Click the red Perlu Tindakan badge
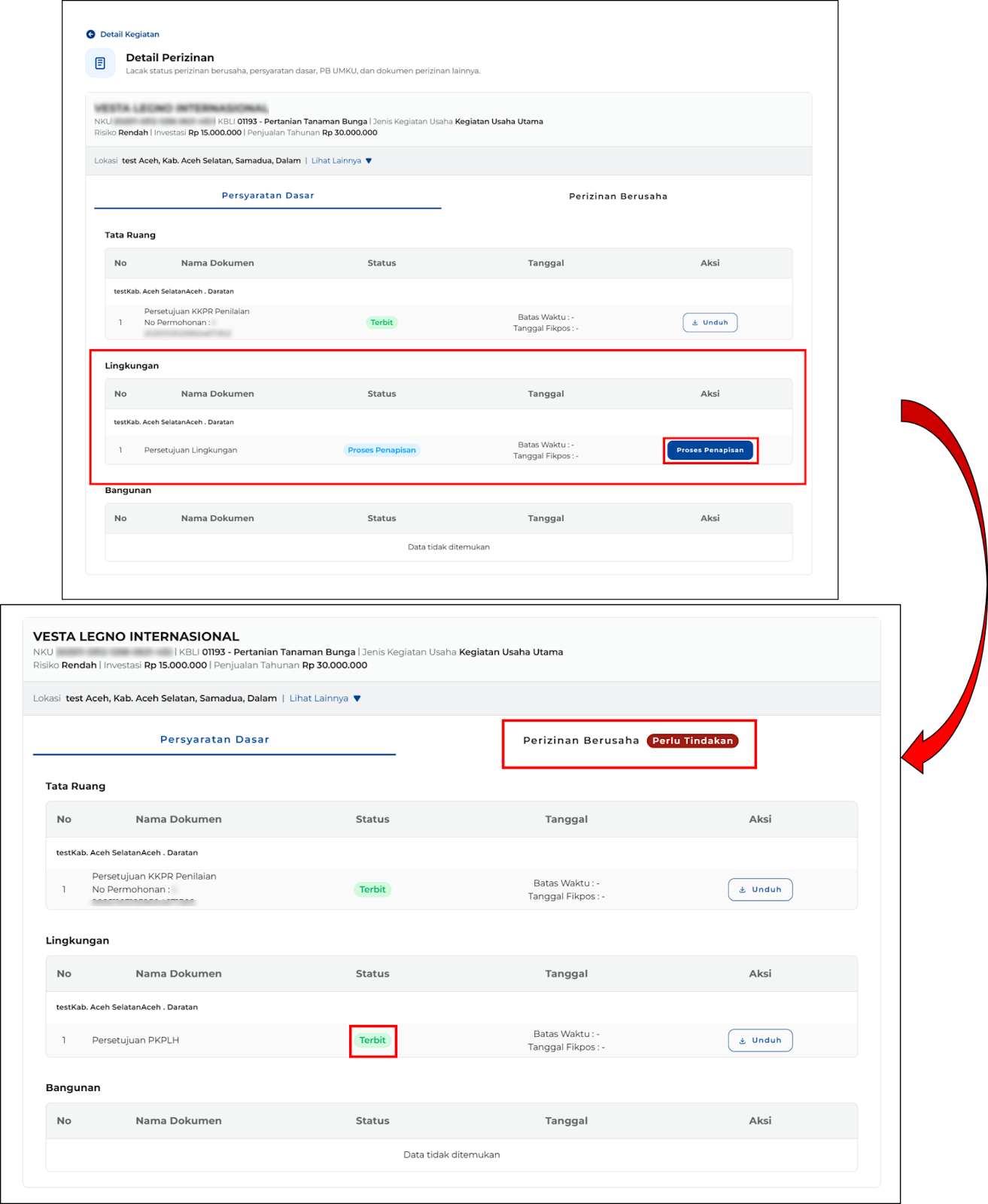 click(692, 741)
